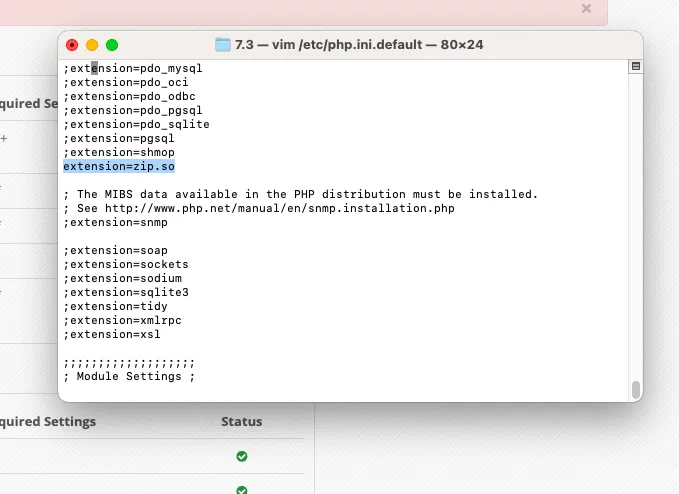This screenshot has height=494, width=679.
Task: Click the row of semicolons above Module Settings
Action: click(129, 362)
